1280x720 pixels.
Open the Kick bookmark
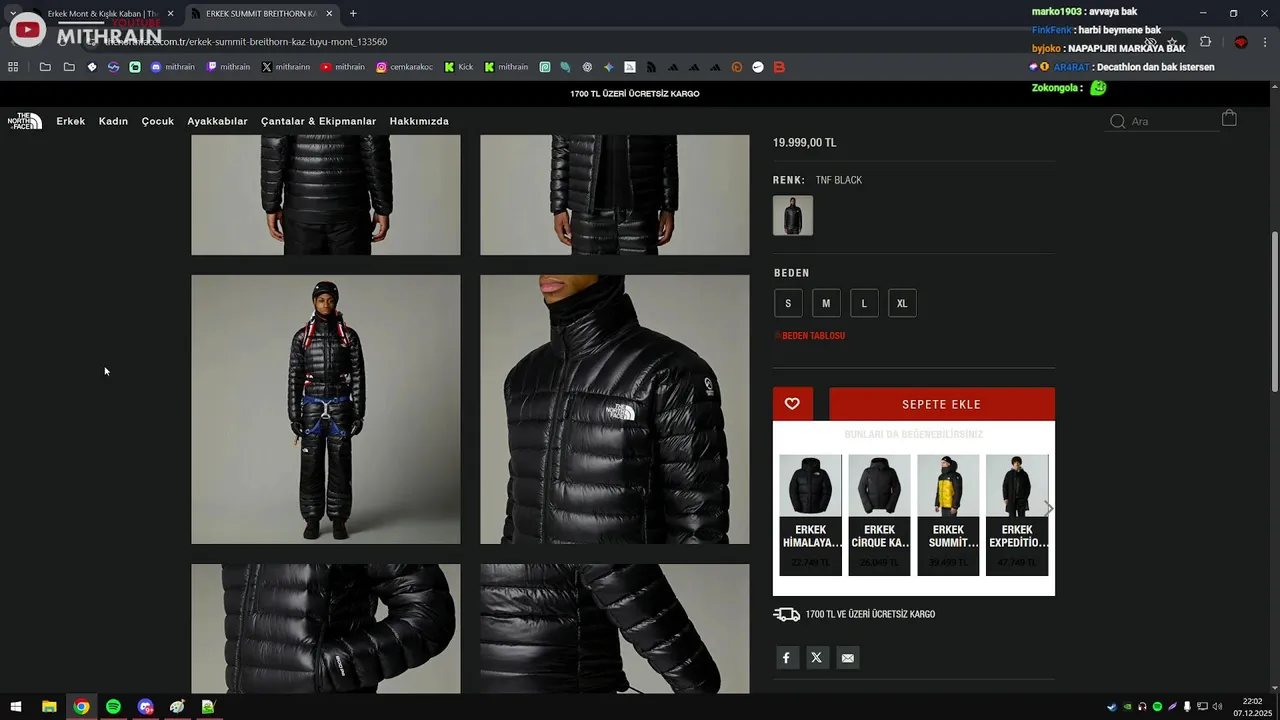(x=458, y=67)
